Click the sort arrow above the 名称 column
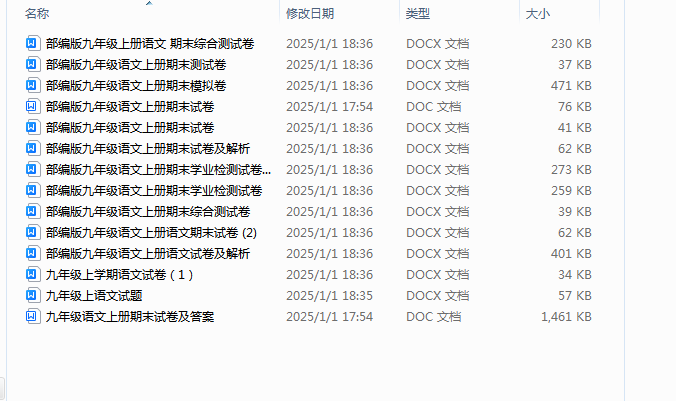Image resolution: width=676 pixels, height=401 pixels. pyautogui.click(x=149, y=3)
